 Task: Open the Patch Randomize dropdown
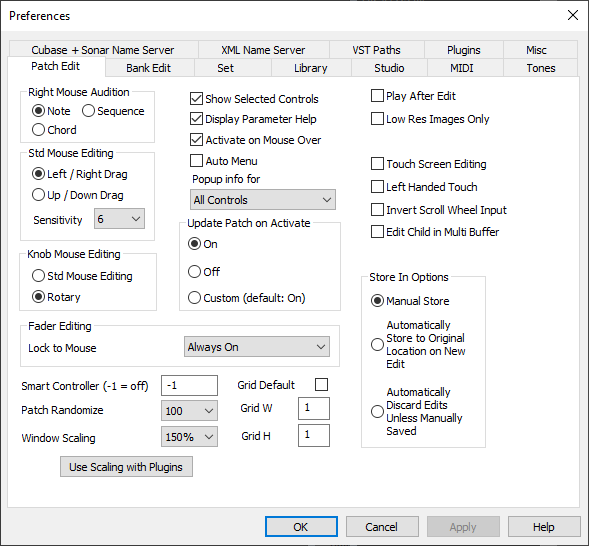pos(189,410)
